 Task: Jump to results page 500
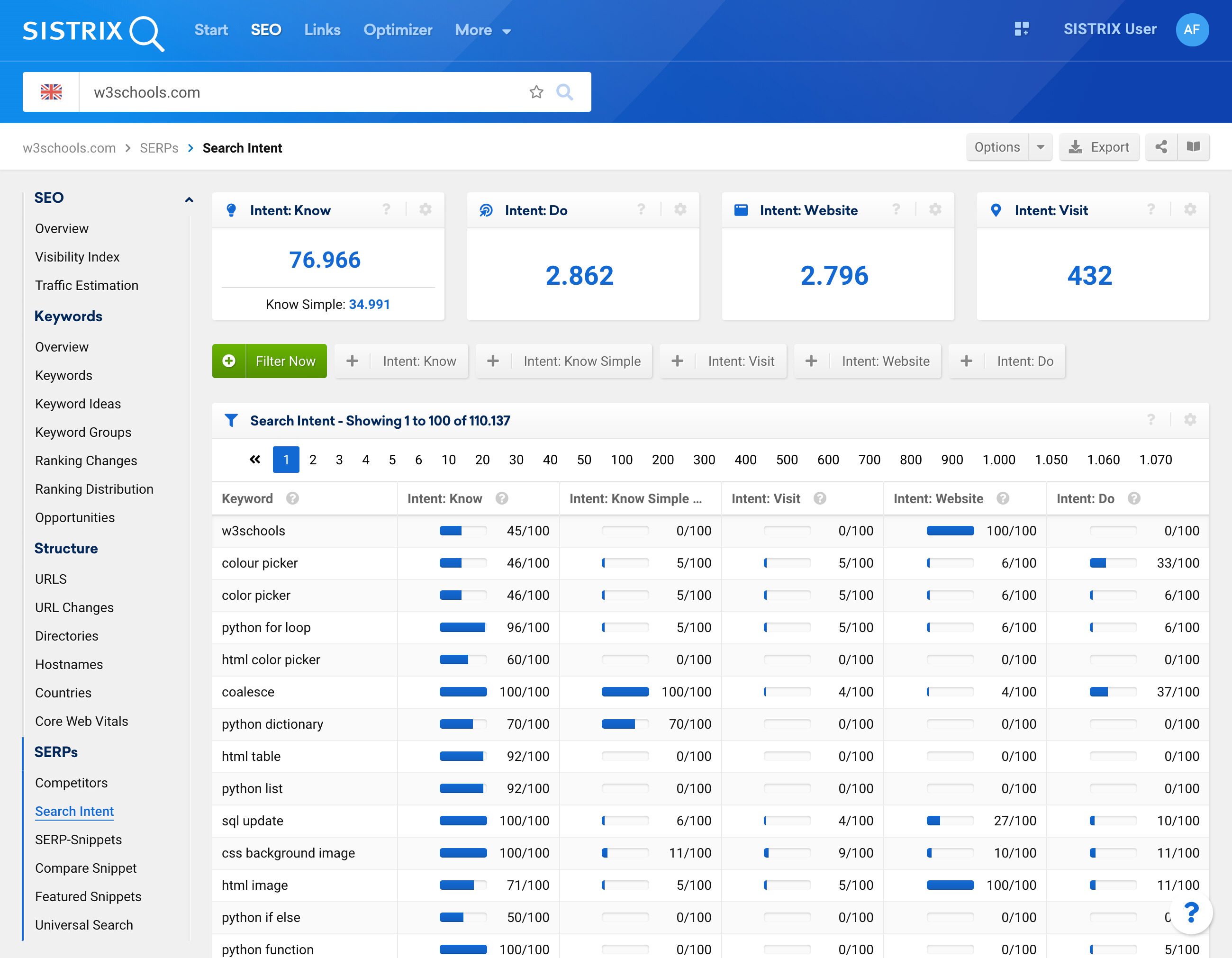click(x=787, y=460)
